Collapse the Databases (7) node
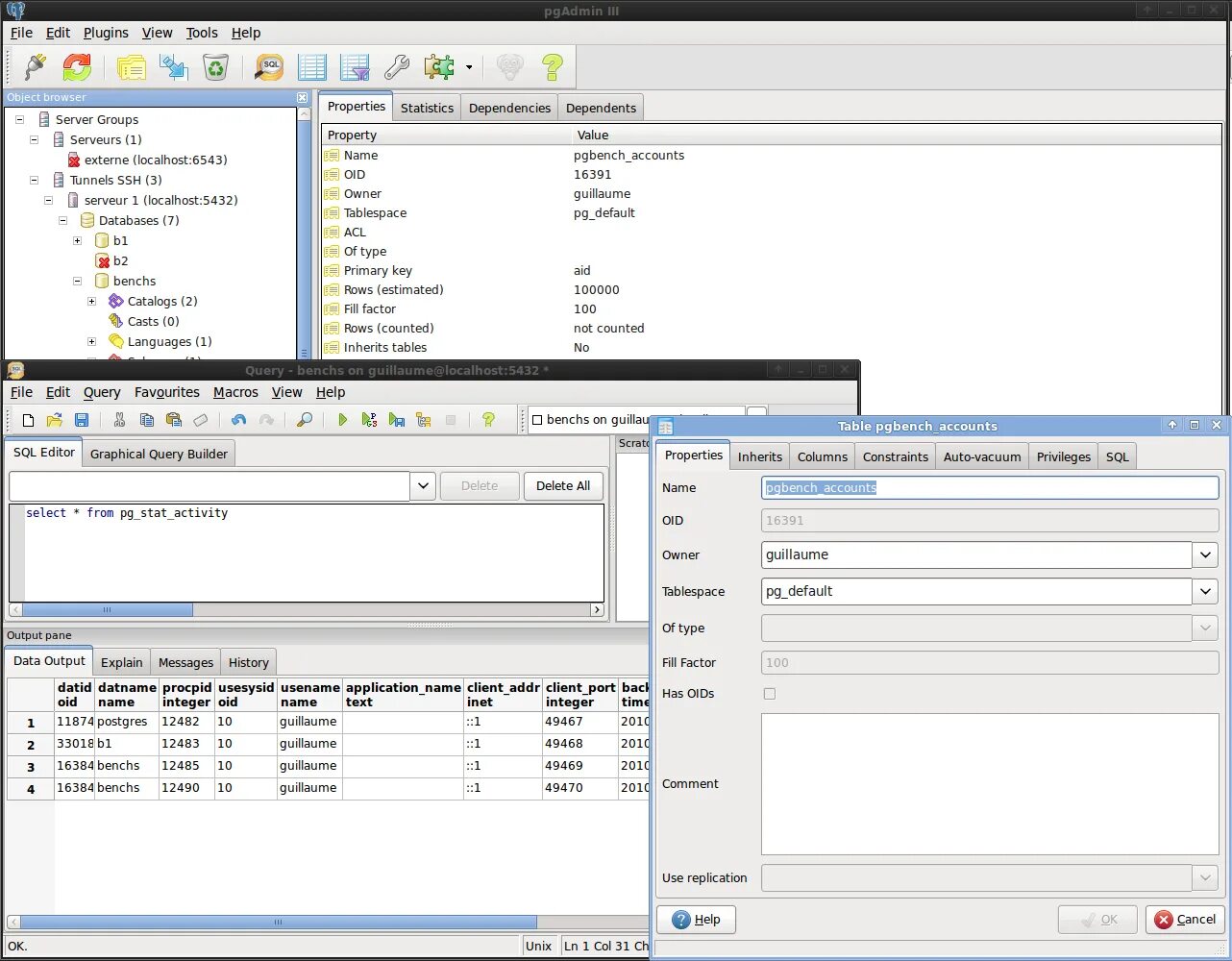 click(62, 220)
